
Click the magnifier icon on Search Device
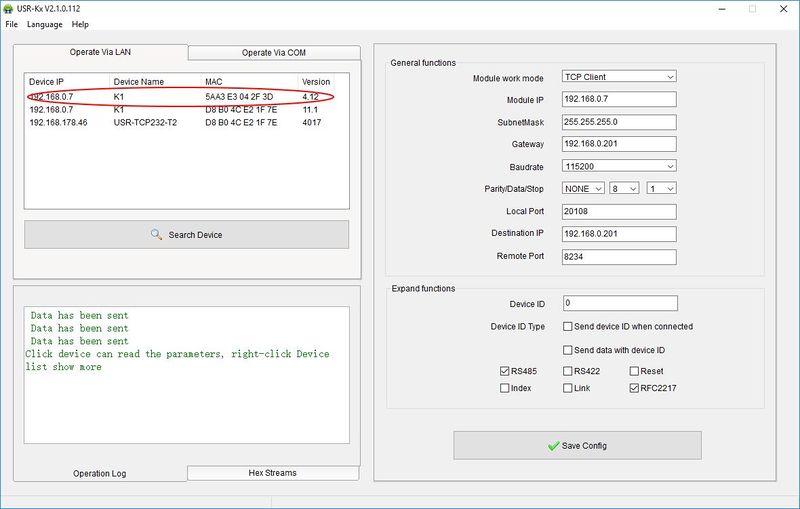tap(156, 235)
